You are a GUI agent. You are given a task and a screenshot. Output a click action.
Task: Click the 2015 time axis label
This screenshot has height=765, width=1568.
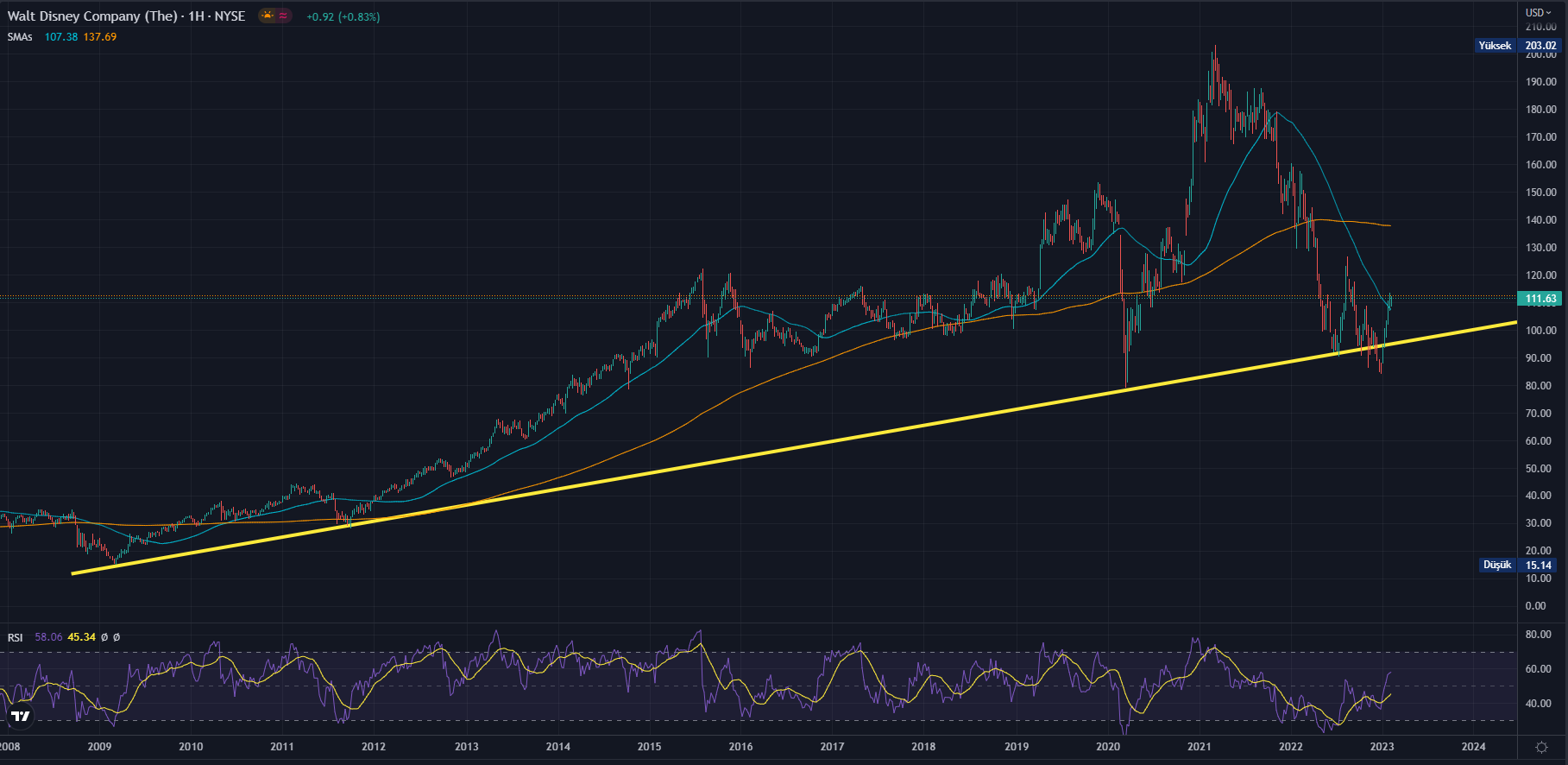coord(649,747)
